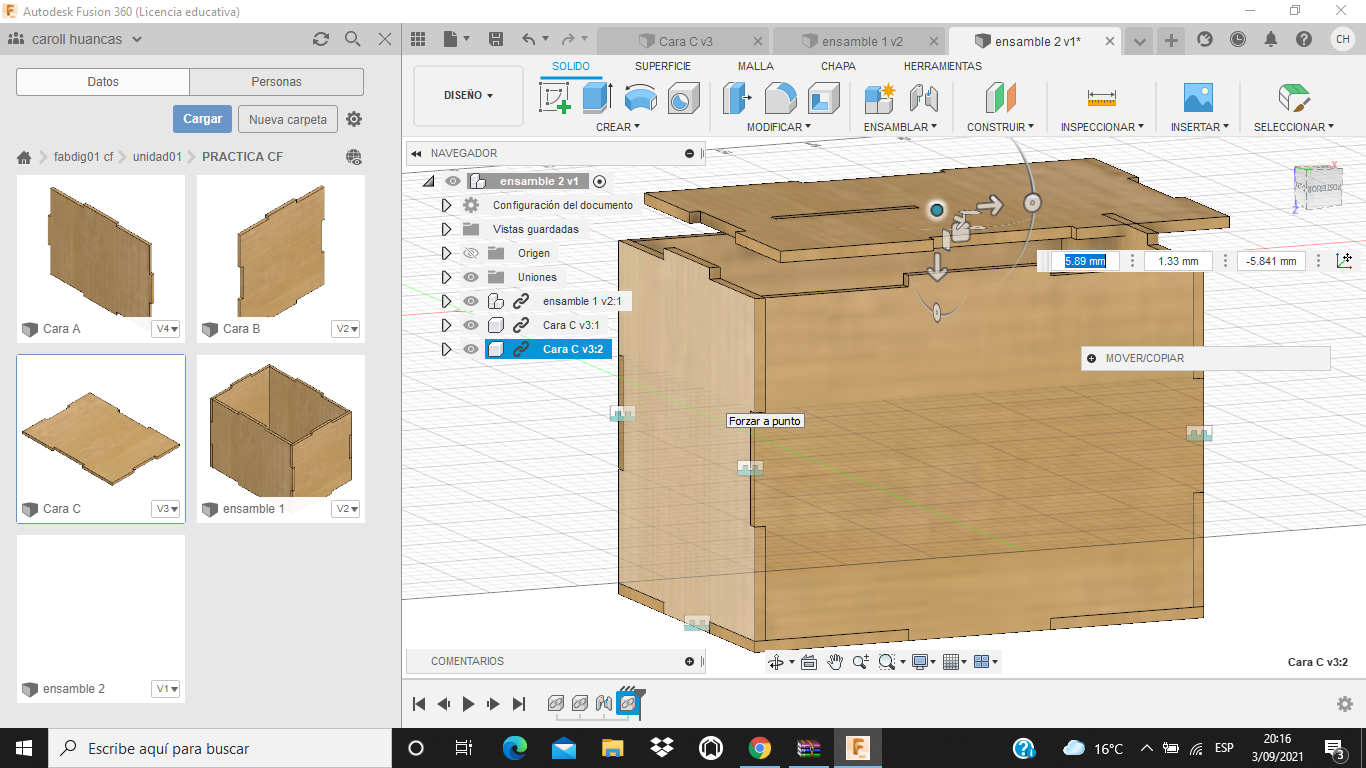Image resolution: width=1366 pixels, height=768 pixels.
Task: Click the Measure icon above Inspeccionar
Action: pyautogui.click(x=1101, y=98)
